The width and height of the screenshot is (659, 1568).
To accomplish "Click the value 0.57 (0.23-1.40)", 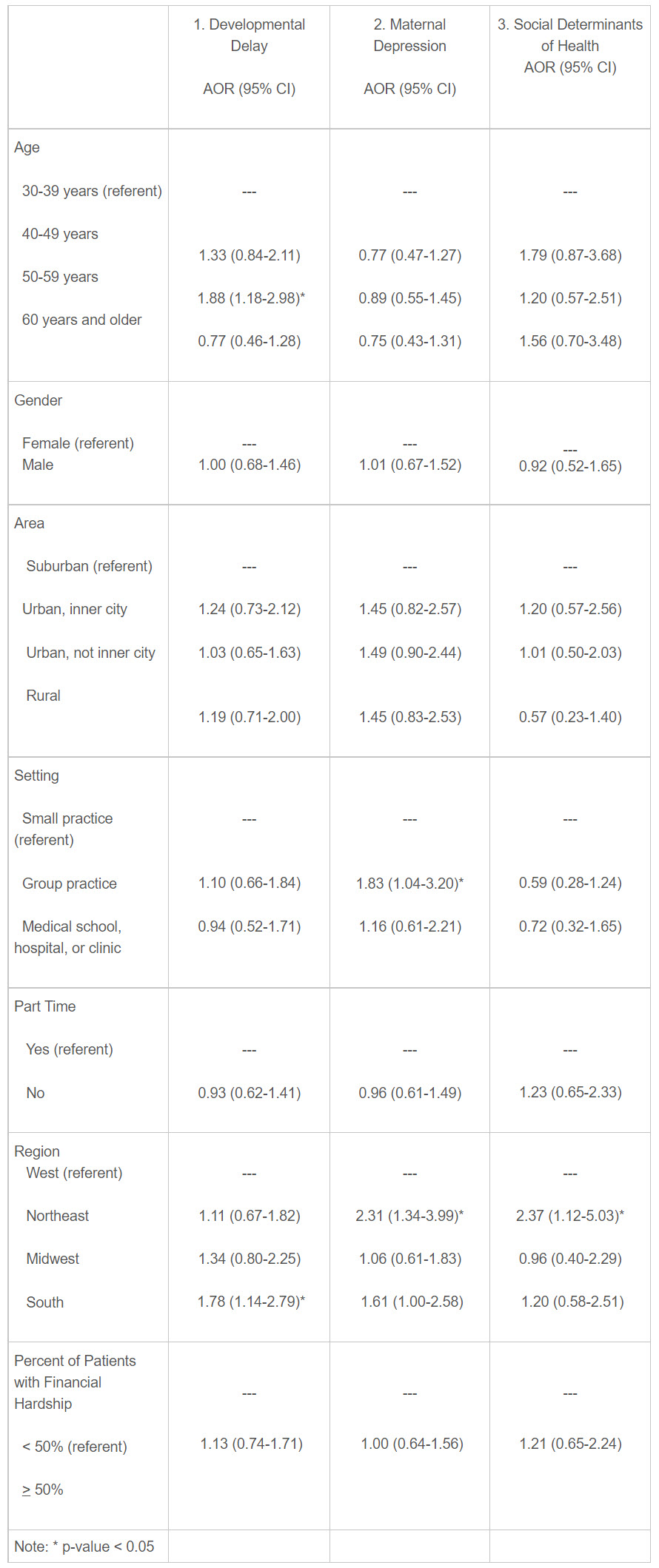I will (x=570, y=717).
